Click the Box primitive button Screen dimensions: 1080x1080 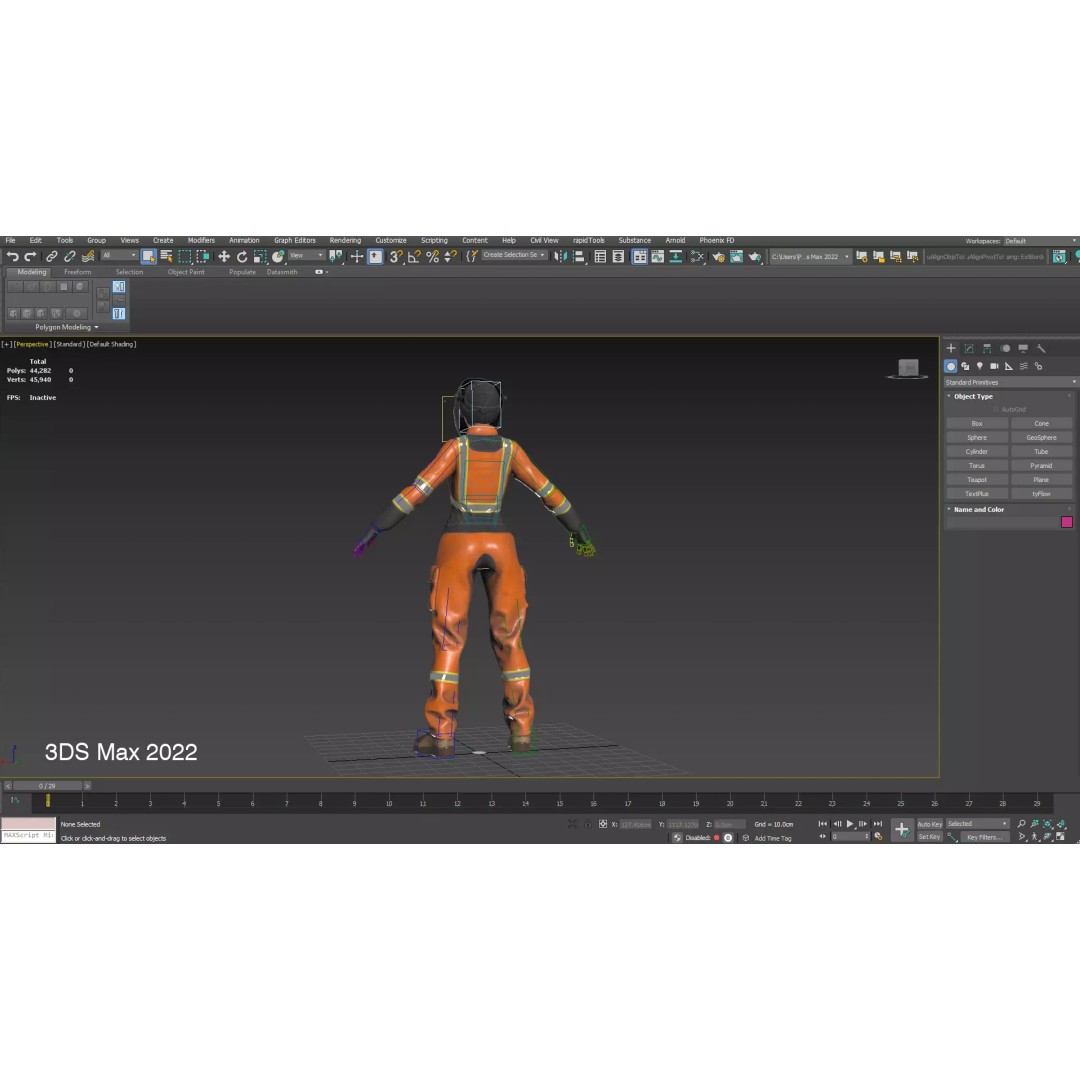click(977, 424)
